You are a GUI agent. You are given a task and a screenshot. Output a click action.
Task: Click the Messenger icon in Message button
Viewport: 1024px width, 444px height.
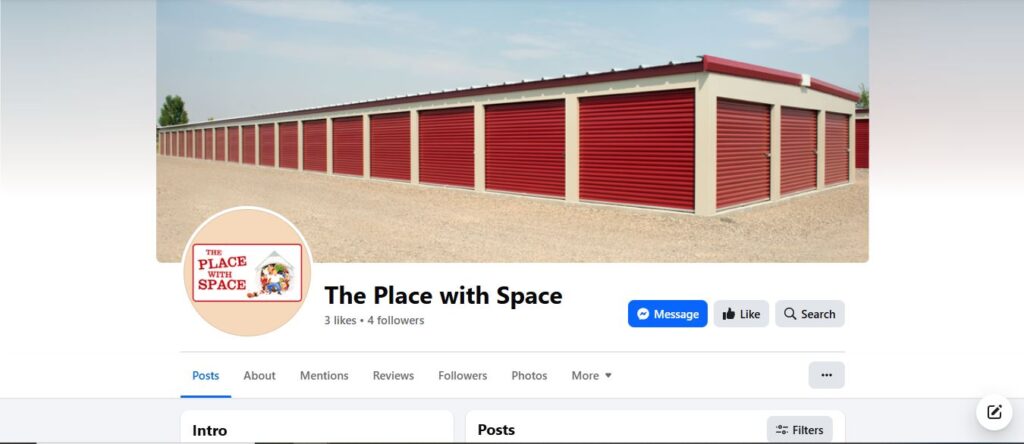[643, 314]
